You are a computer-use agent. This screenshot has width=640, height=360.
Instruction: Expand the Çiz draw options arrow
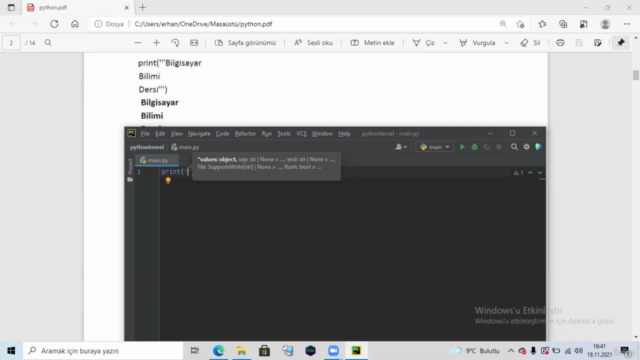(x=445, y=43)
